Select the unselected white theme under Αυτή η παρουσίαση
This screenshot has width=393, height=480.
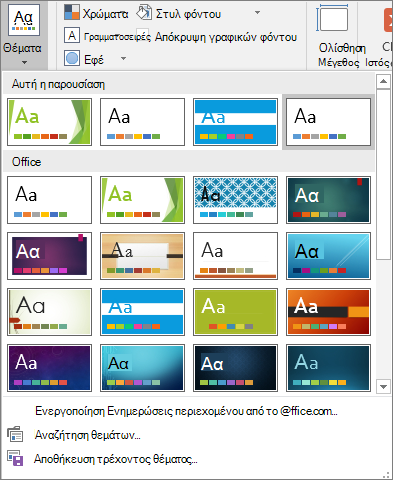[142, 122]
